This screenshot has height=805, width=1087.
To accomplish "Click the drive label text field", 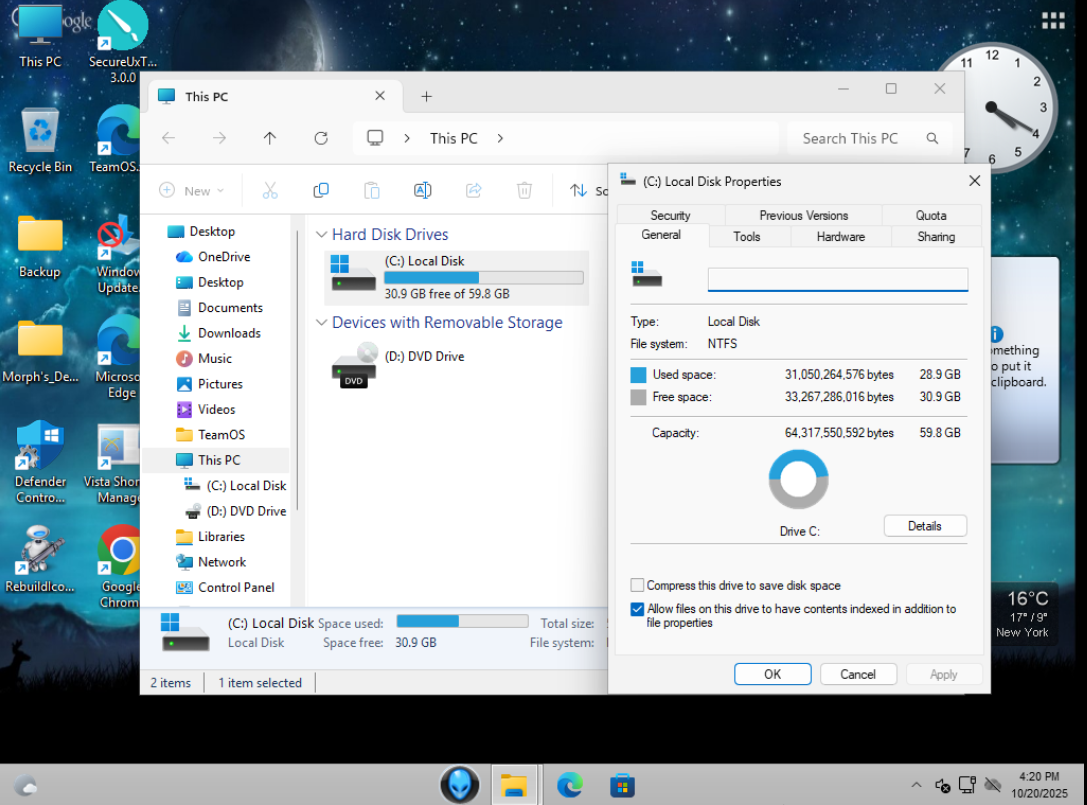I will click(x=837, y=279).
